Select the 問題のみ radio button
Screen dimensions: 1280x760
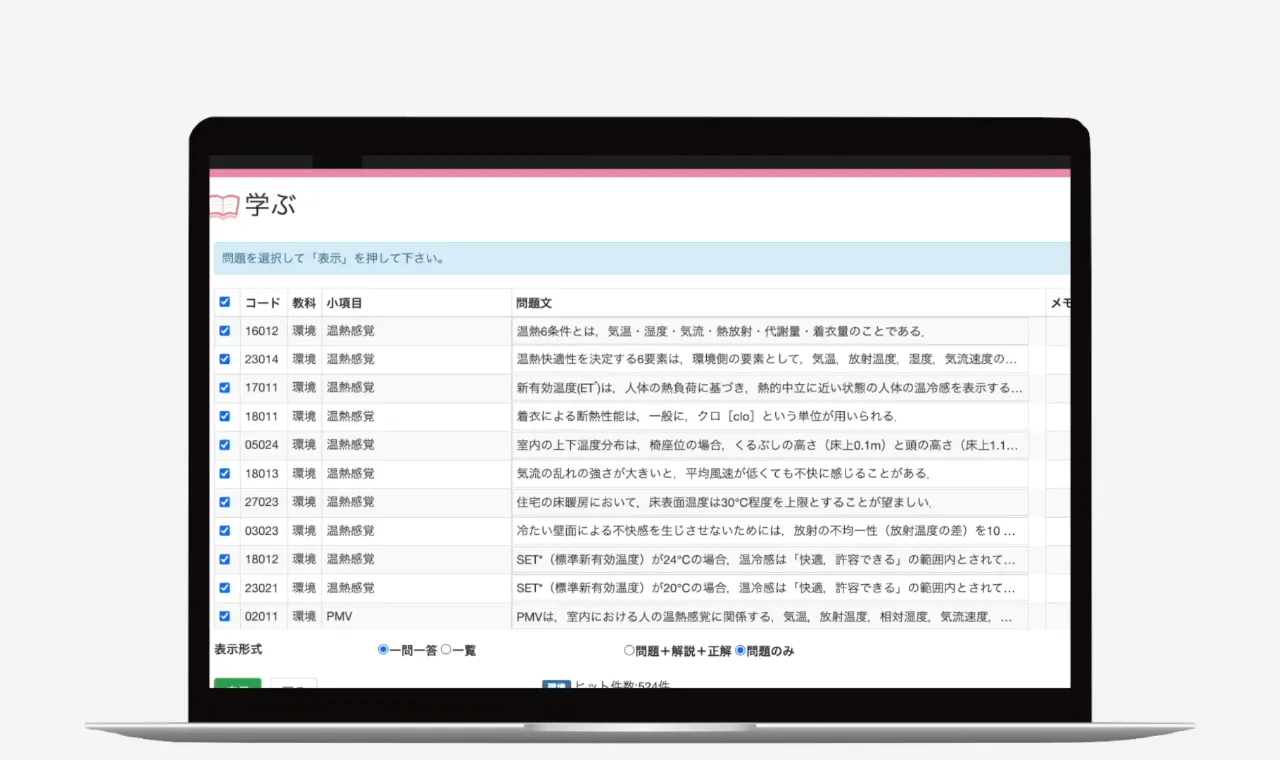coord(740,650)
